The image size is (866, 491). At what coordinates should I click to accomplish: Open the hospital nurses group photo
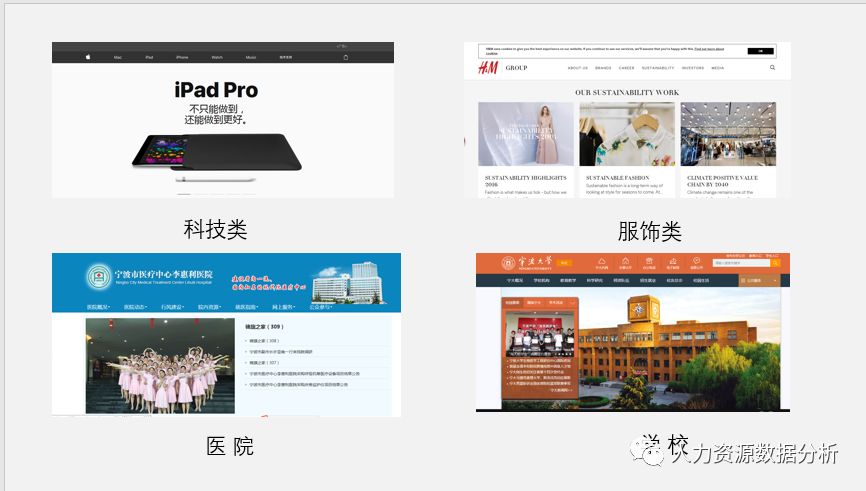160,366
